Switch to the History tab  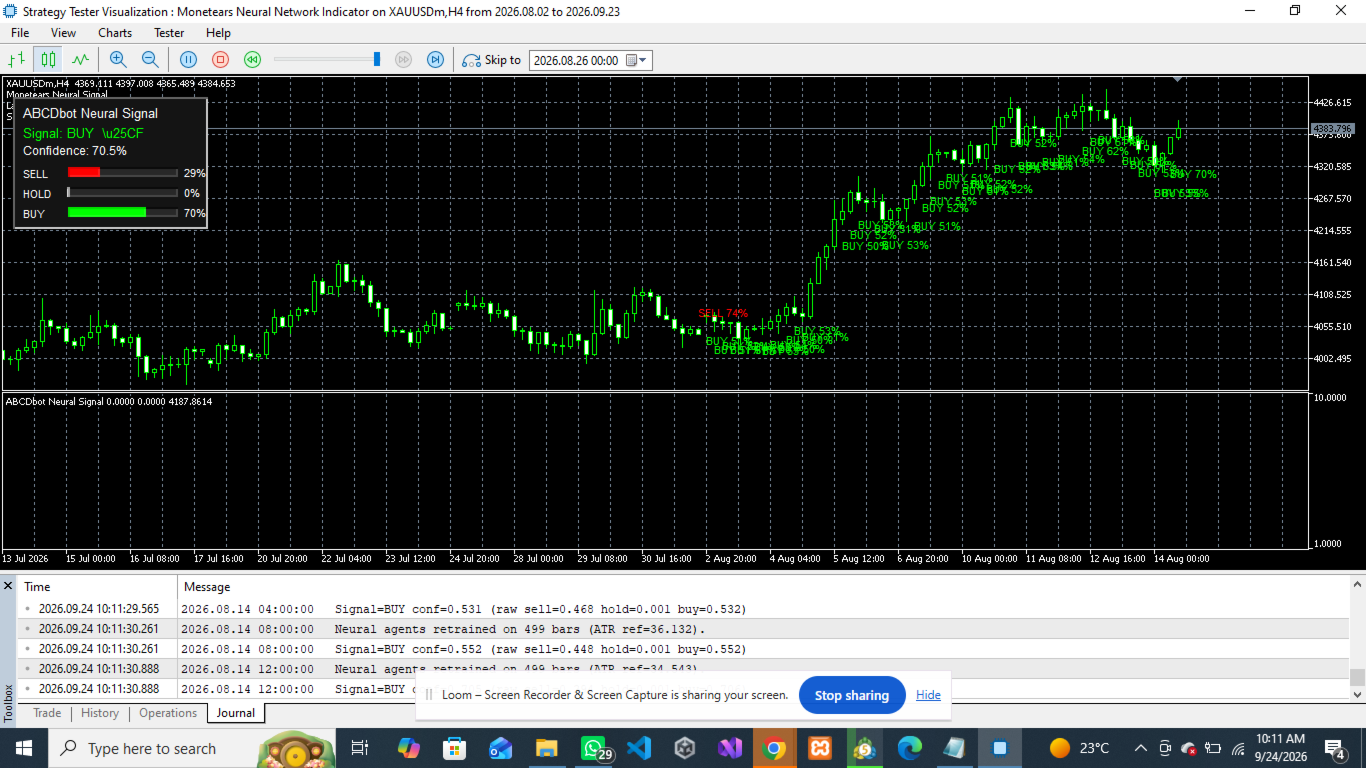(100, 713)
